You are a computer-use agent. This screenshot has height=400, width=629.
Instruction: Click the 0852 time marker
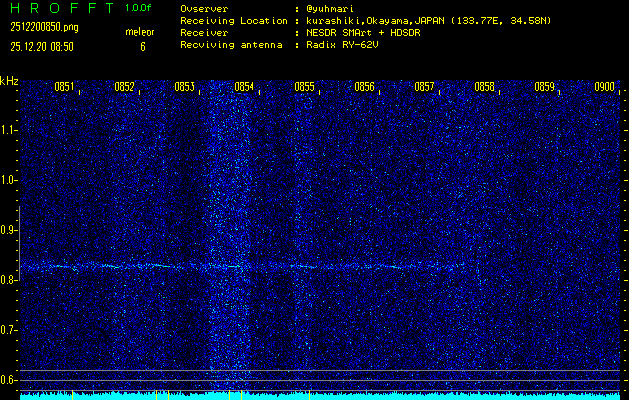[x=124, y=87]
